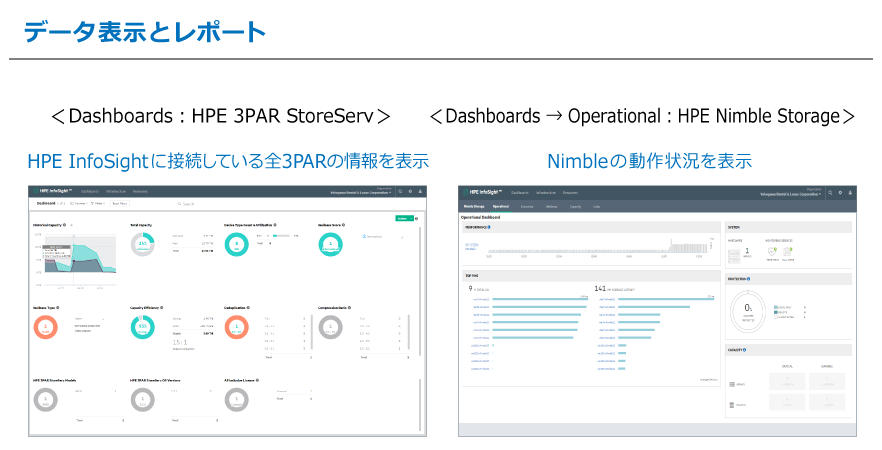Click the hardware array icon in SYSTEM panel
This screenshot has width=882, height=450.
(734, 256)
